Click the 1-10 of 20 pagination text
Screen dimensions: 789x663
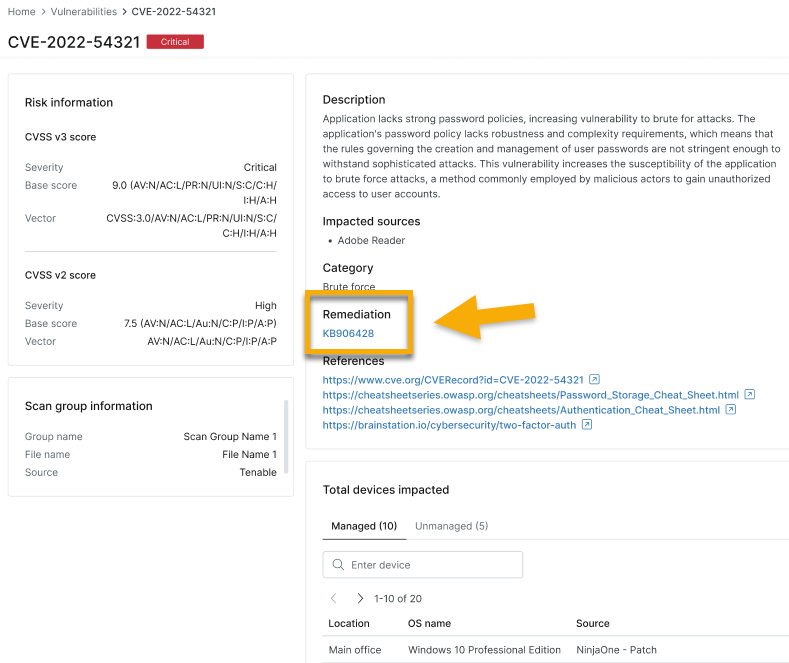click(398, 599)
